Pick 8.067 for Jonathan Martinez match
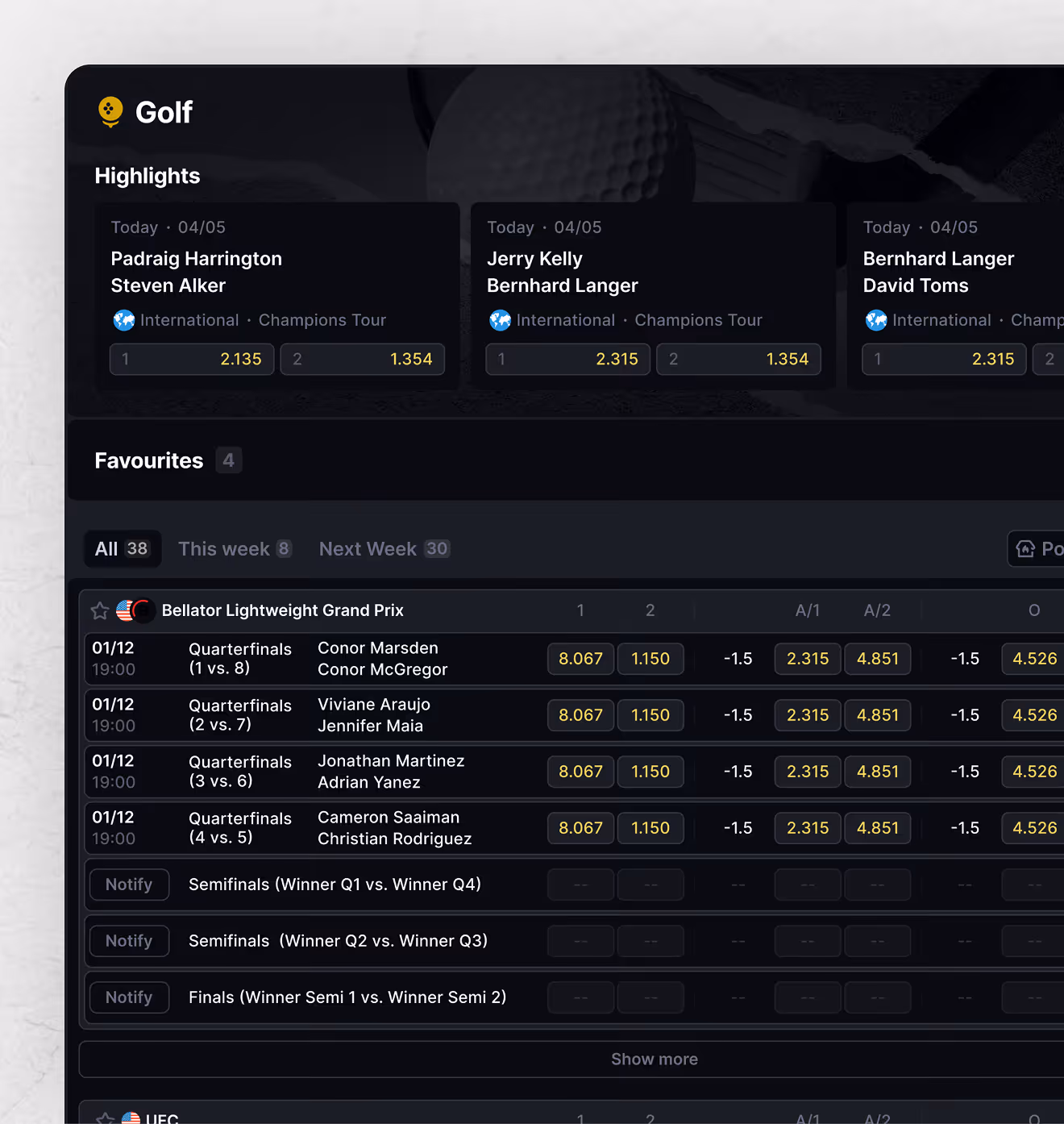 coord(580,772)
